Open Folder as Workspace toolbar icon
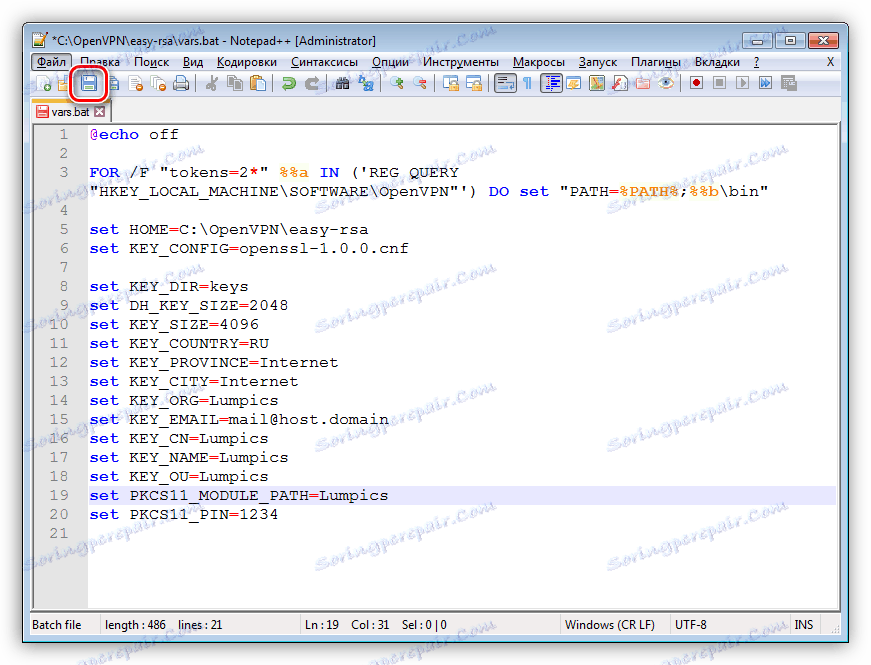871x665 pixels. tap(643, 83)
